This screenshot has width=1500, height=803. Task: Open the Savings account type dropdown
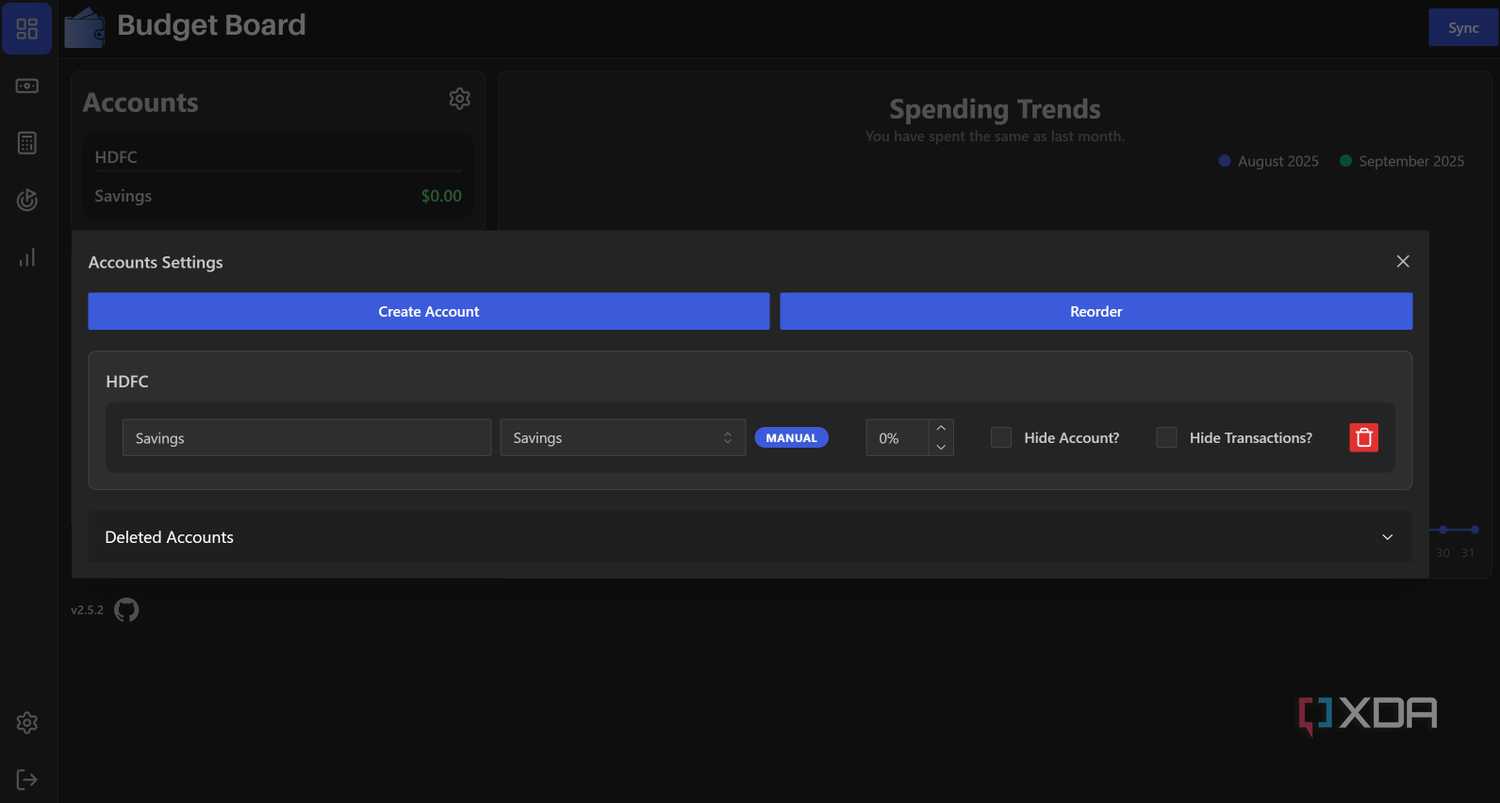click(x=623, y=437)
